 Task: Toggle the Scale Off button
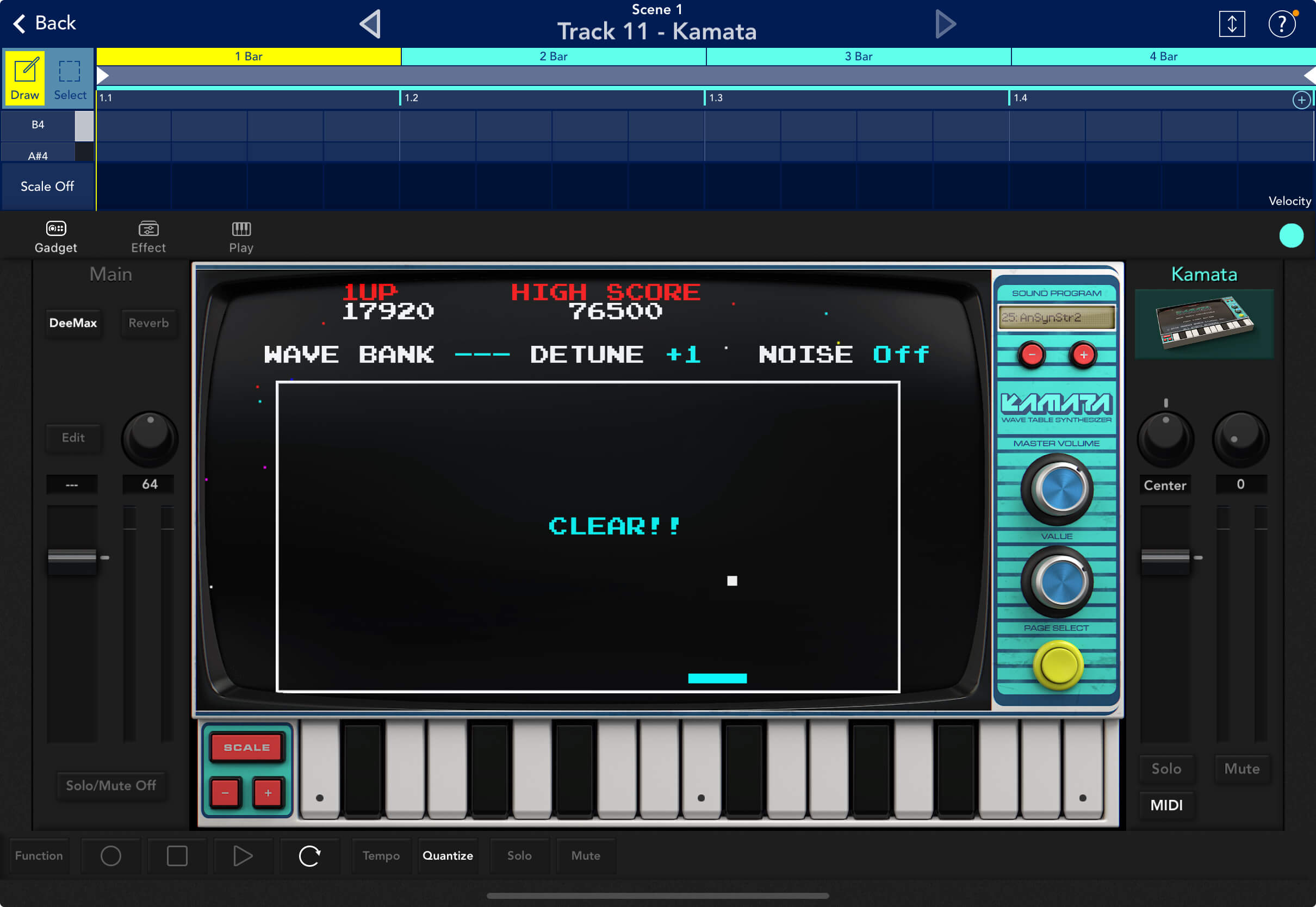tap(47, 187)
